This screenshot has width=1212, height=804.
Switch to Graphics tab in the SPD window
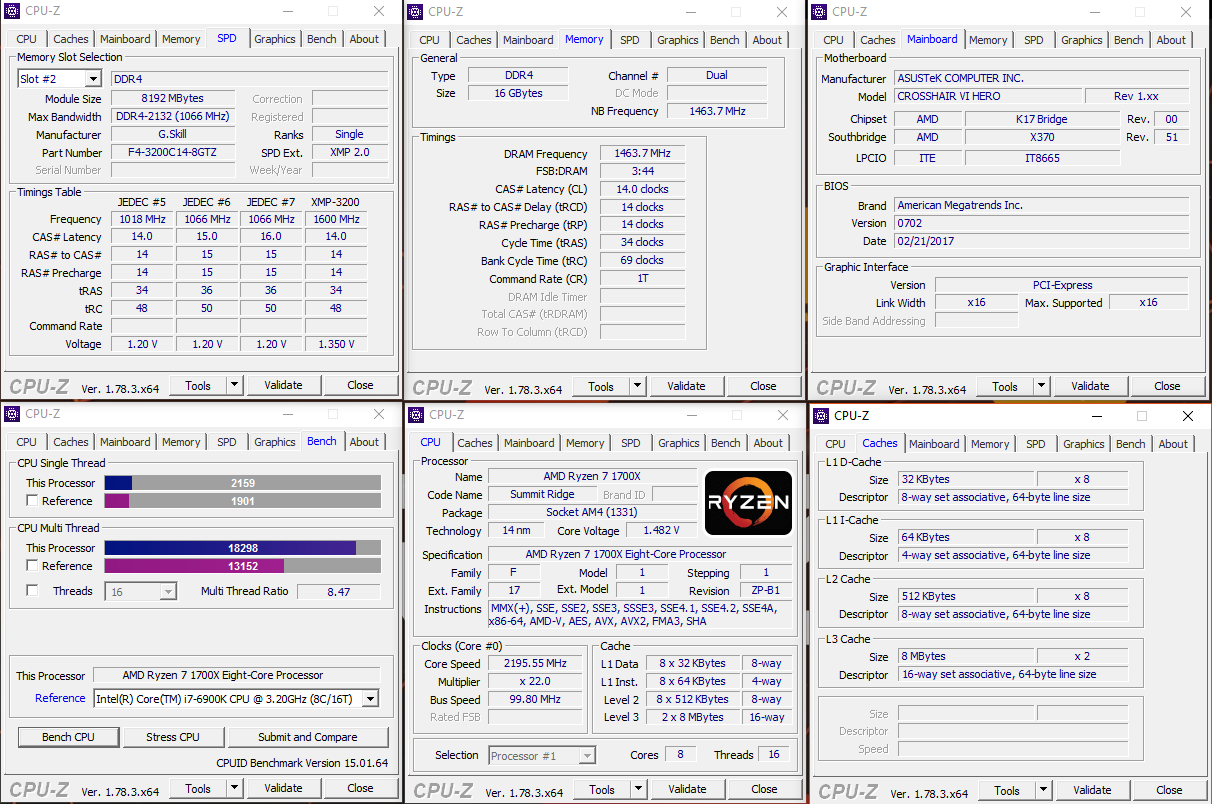pyautogui.click(x=275, y=39)
